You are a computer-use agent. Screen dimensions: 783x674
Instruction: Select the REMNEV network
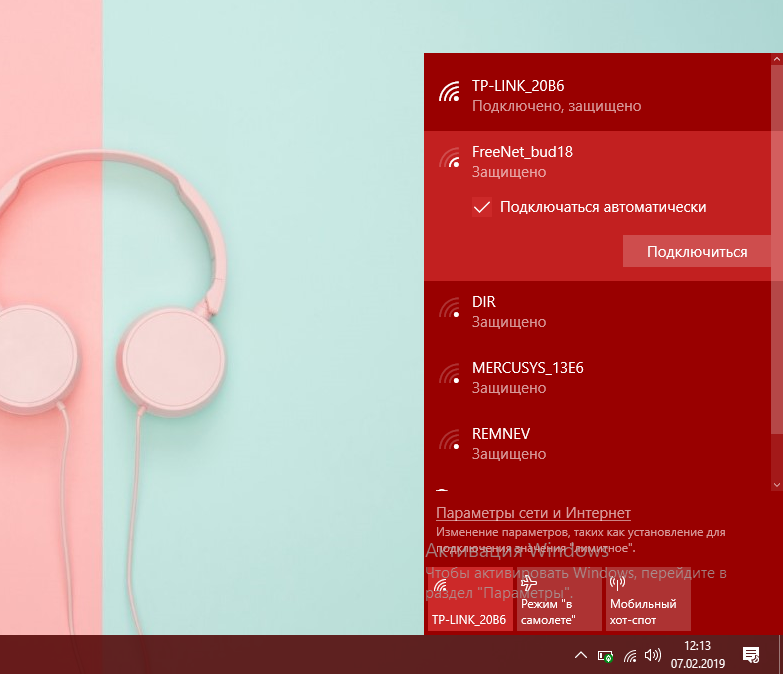[x=597, y=444]
